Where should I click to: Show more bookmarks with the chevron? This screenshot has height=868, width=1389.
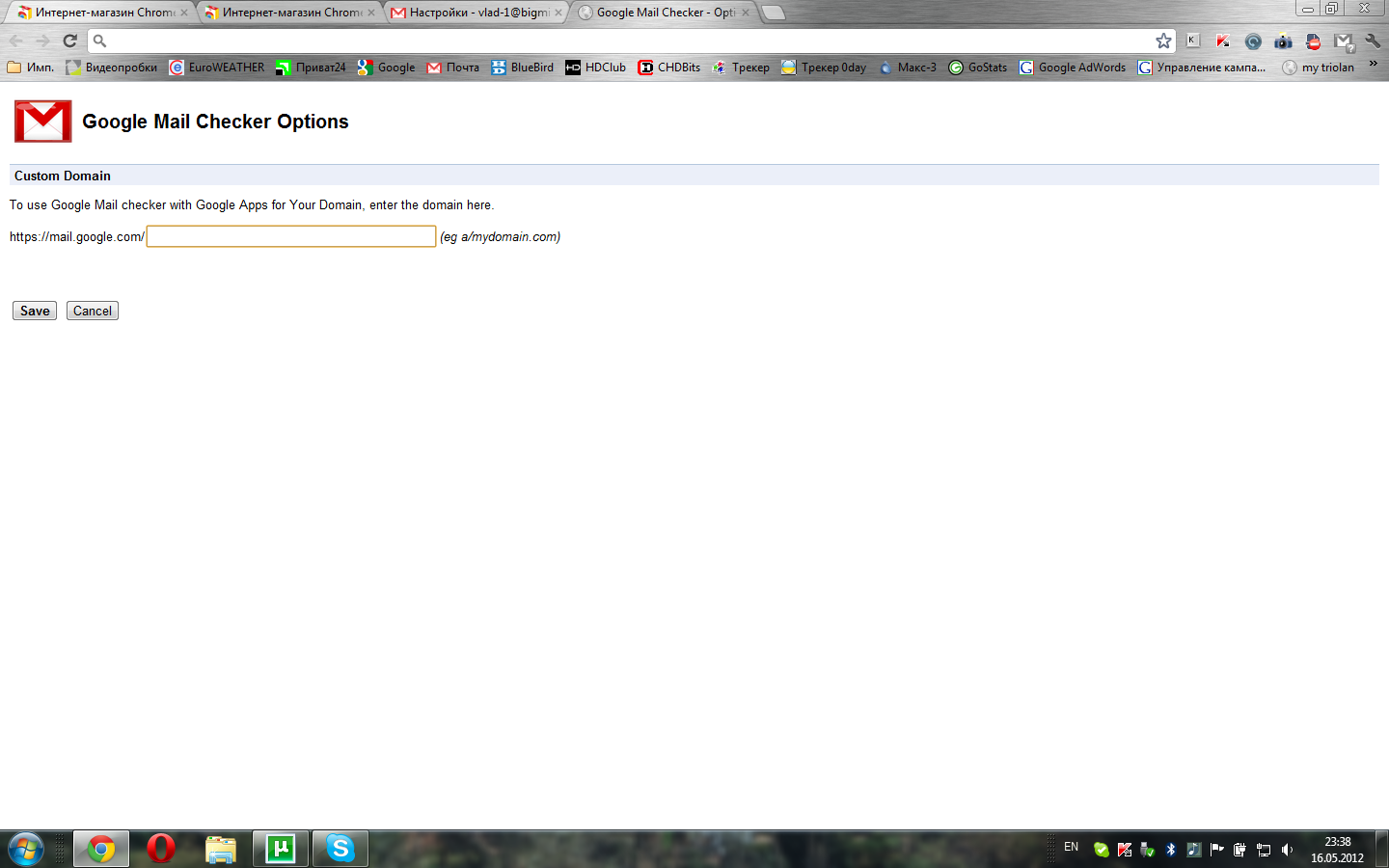(x=1374, y=65)
